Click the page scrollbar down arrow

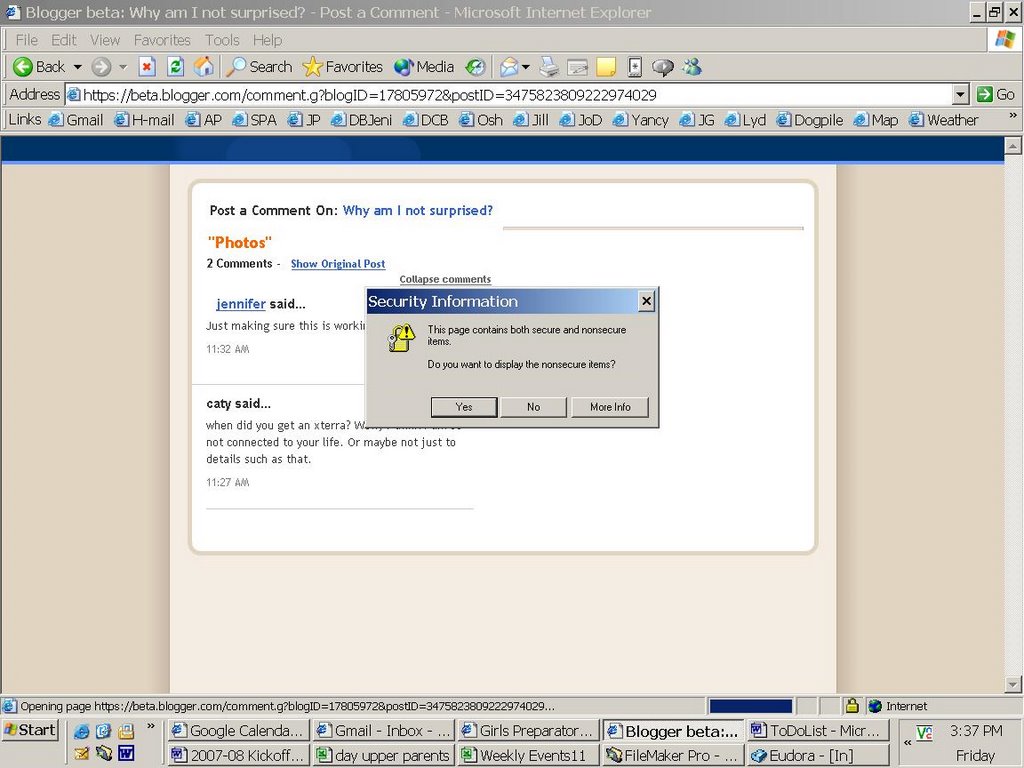[1013, 684]
